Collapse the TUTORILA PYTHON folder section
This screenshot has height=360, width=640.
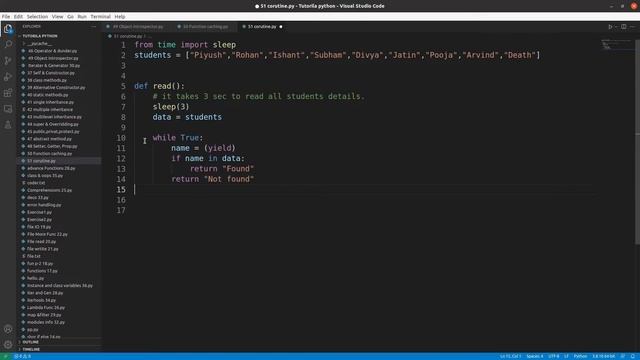pyautogui.click(x=40, y=36)
